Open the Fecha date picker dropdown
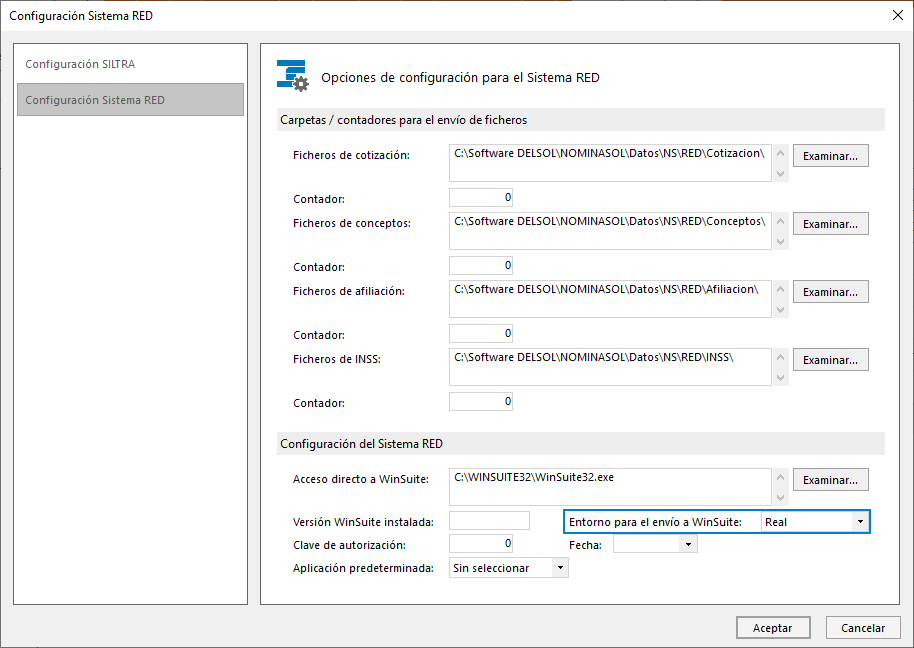 [688, 544]
